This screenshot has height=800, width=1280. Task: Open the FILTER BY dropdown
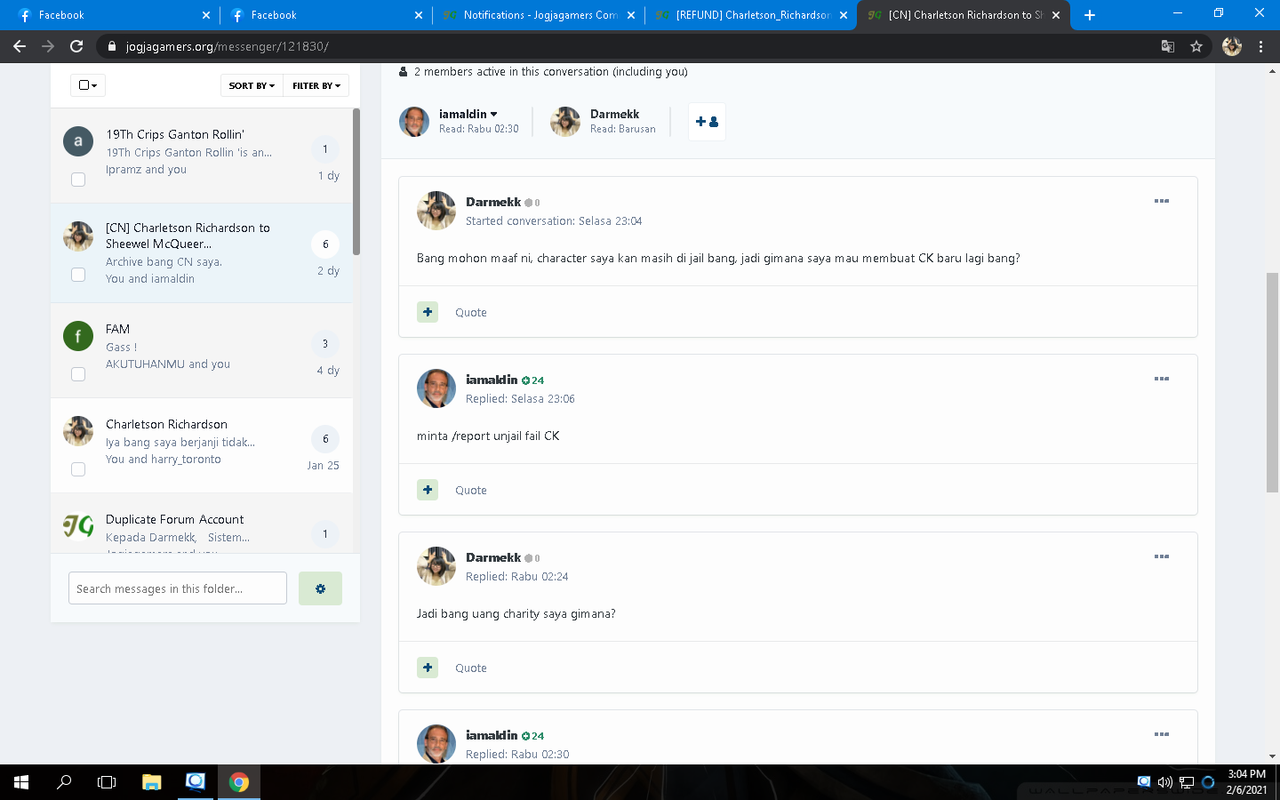[x=316, y=86]
